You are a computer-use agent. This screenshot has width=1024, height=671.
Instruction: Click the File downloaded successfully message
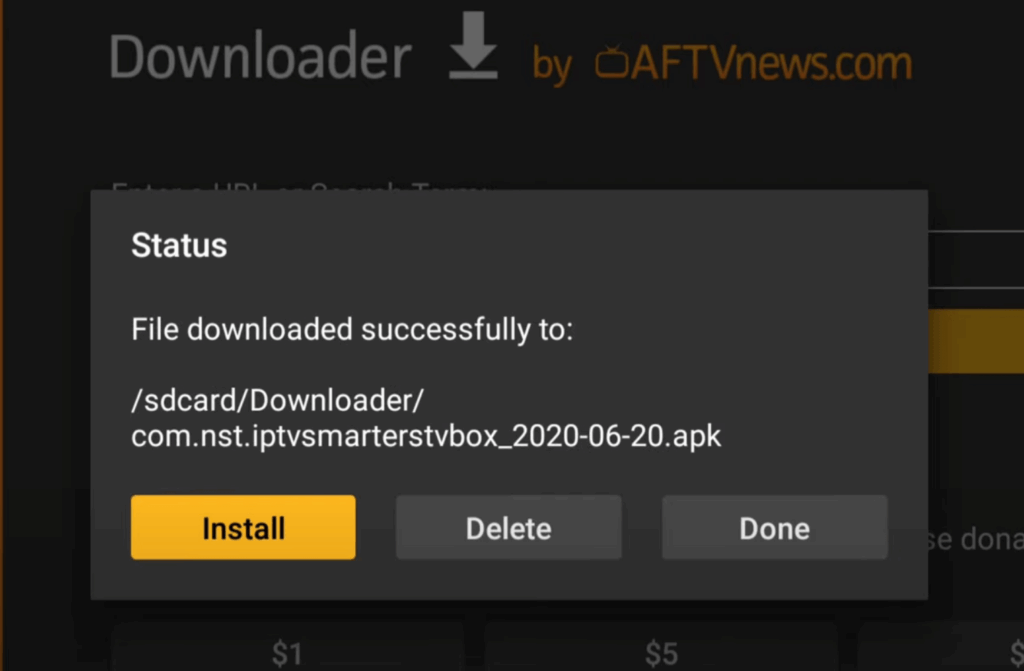tap(352, 329)
